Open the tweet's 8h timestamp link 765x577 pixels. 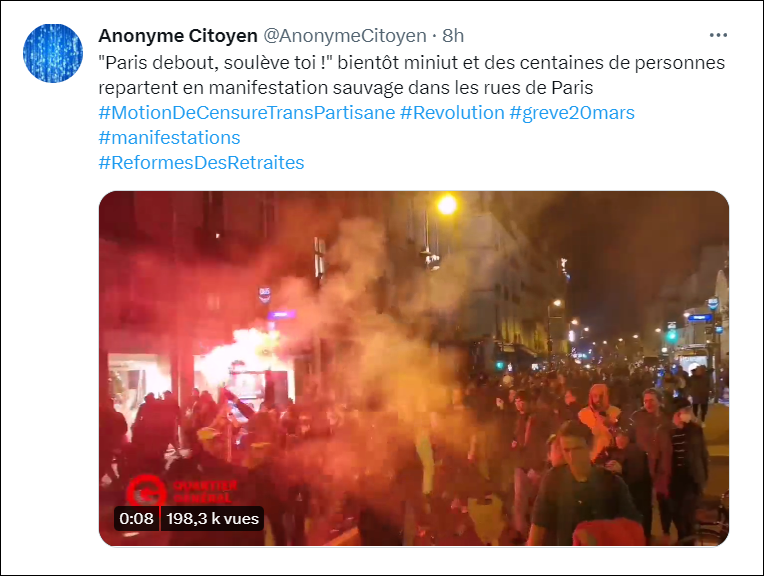[x=453, y=36]
